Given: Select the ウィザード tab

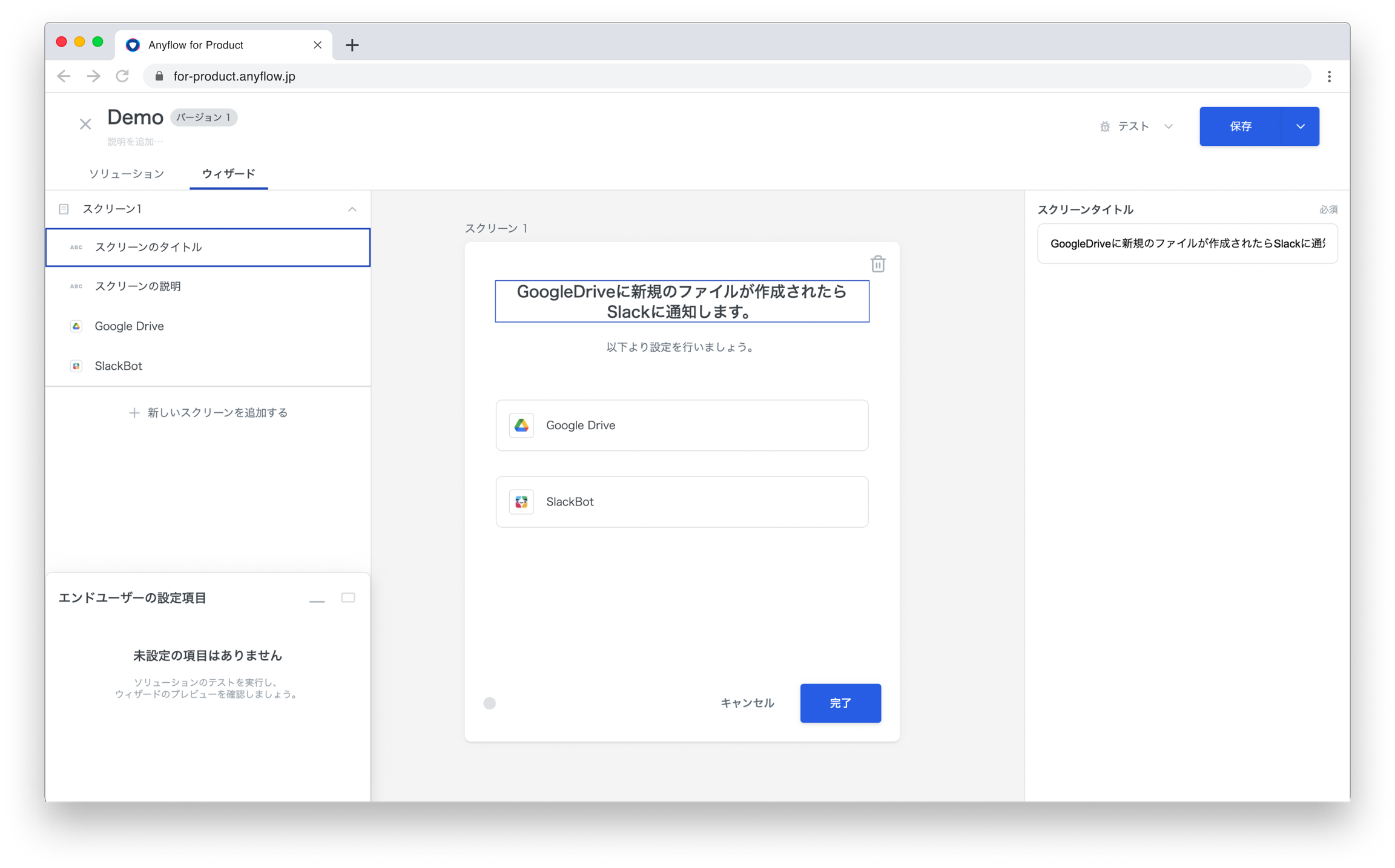Looking at the screenshot, I should click(229, 174).
